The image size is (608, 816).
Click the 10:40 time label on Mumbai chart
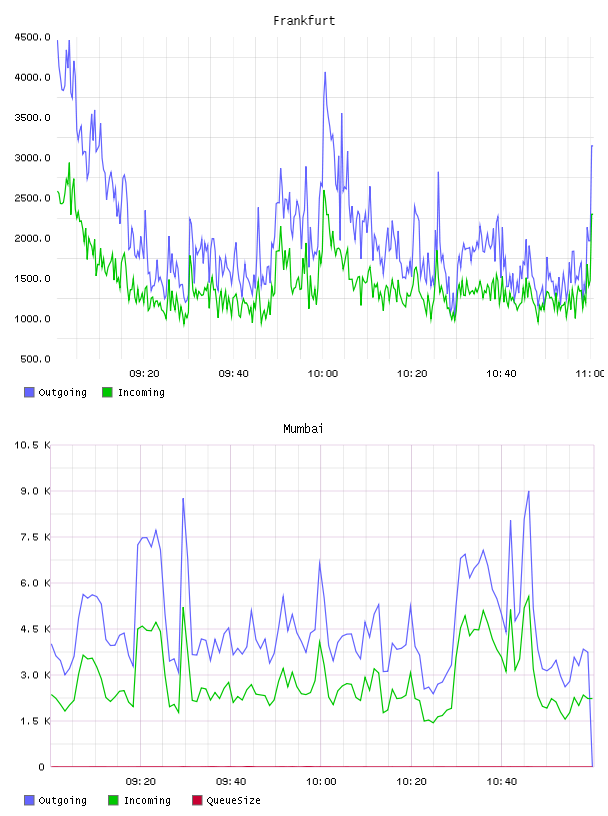click(502, 782)
